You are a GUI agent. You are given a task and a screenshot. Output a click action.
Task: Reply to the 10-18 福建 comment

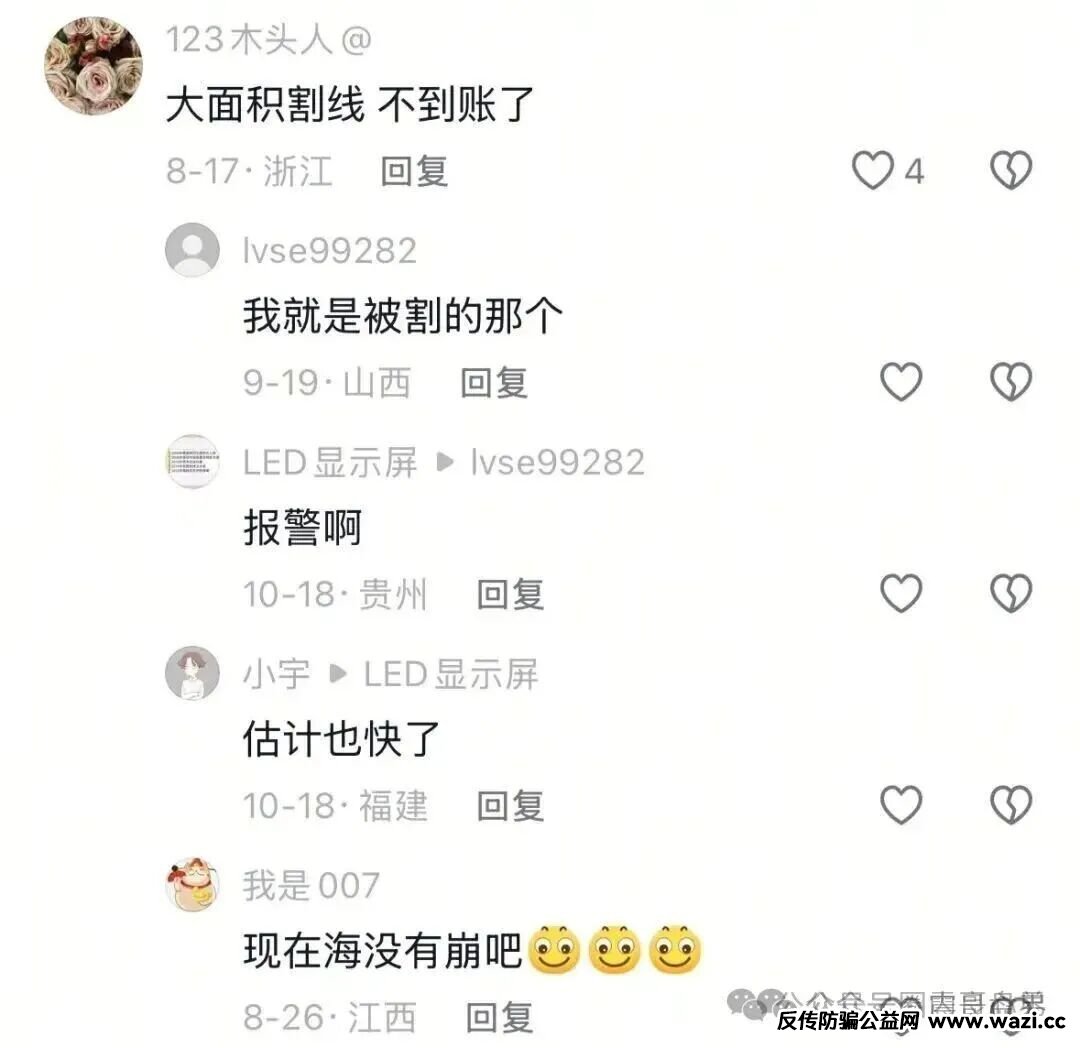(x=511, y=805)
